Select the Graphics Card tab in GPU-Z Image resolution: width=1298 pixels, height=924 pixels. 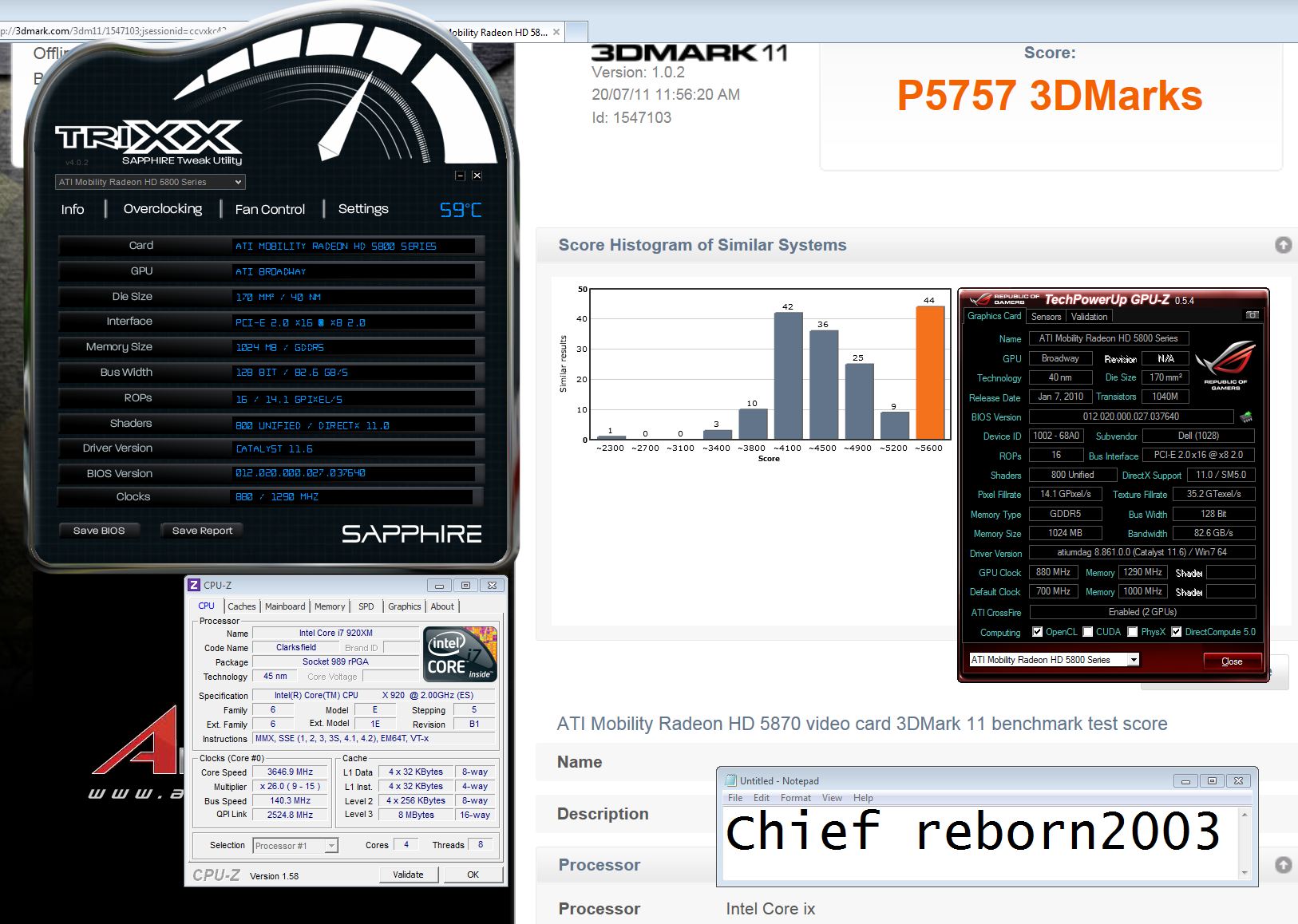[994, 316]
